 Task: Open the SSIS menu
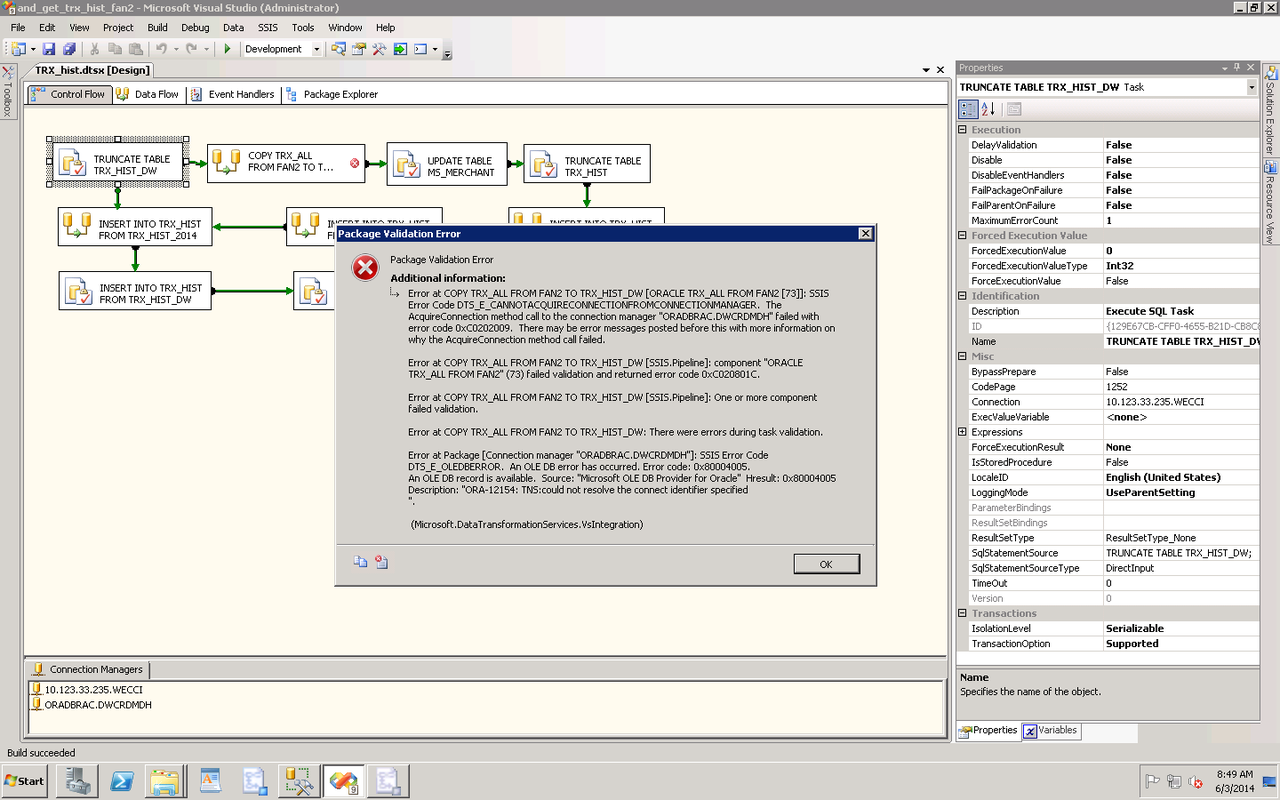tap(268, 28)
